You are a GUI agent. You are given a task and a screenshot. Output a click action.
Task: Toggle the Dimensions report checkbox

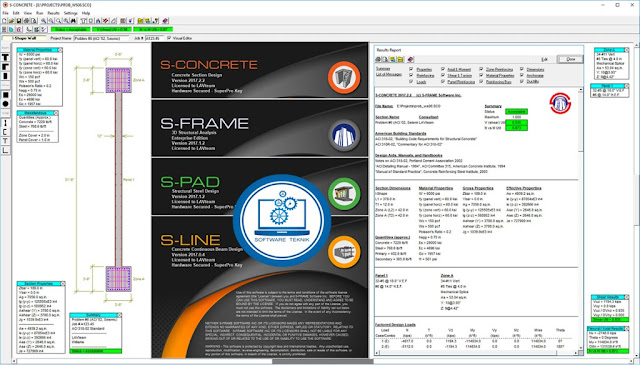click(522, 69)
